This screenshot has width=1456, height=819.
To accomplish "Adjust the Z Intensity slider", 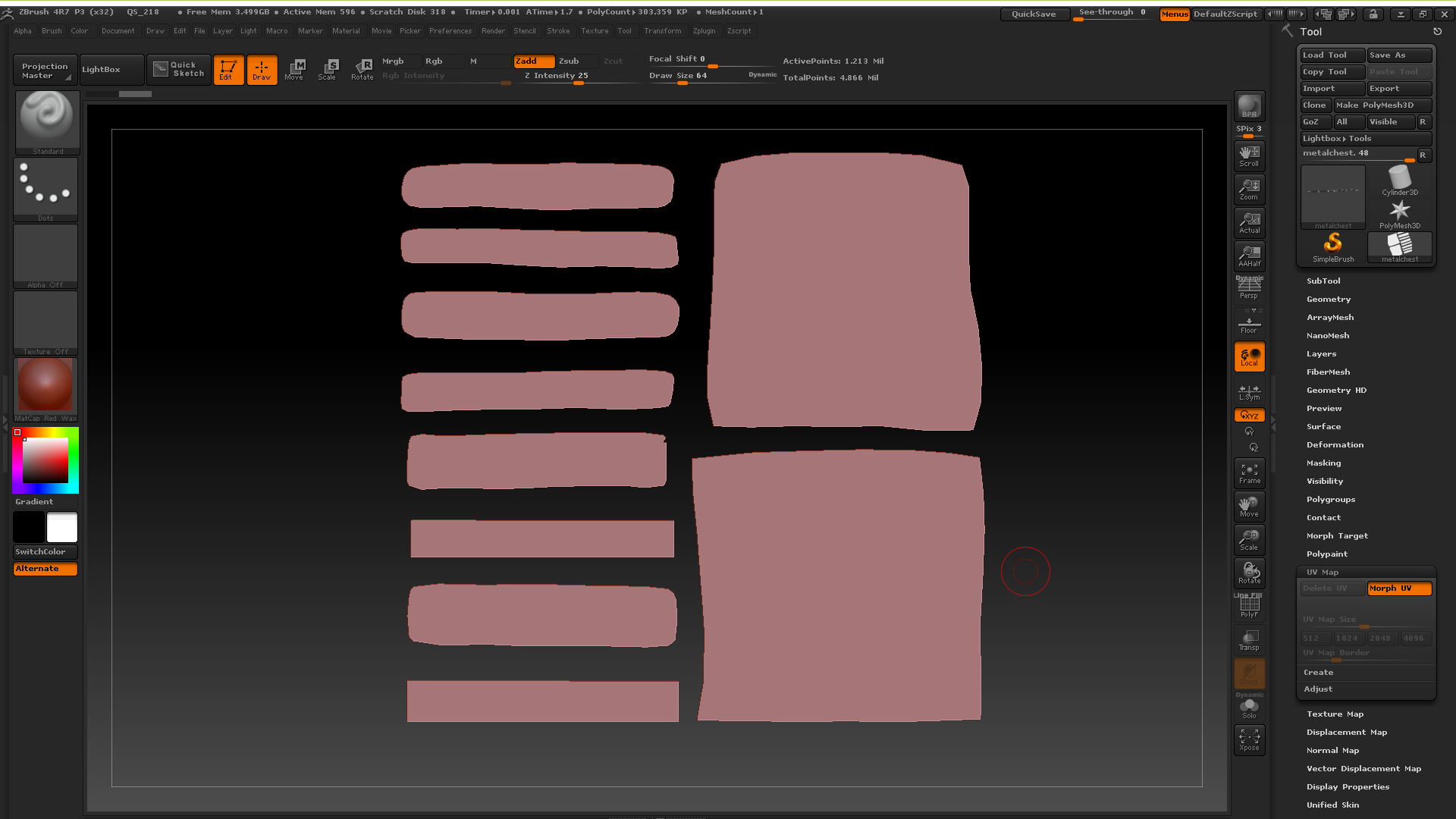I will 580,77.
